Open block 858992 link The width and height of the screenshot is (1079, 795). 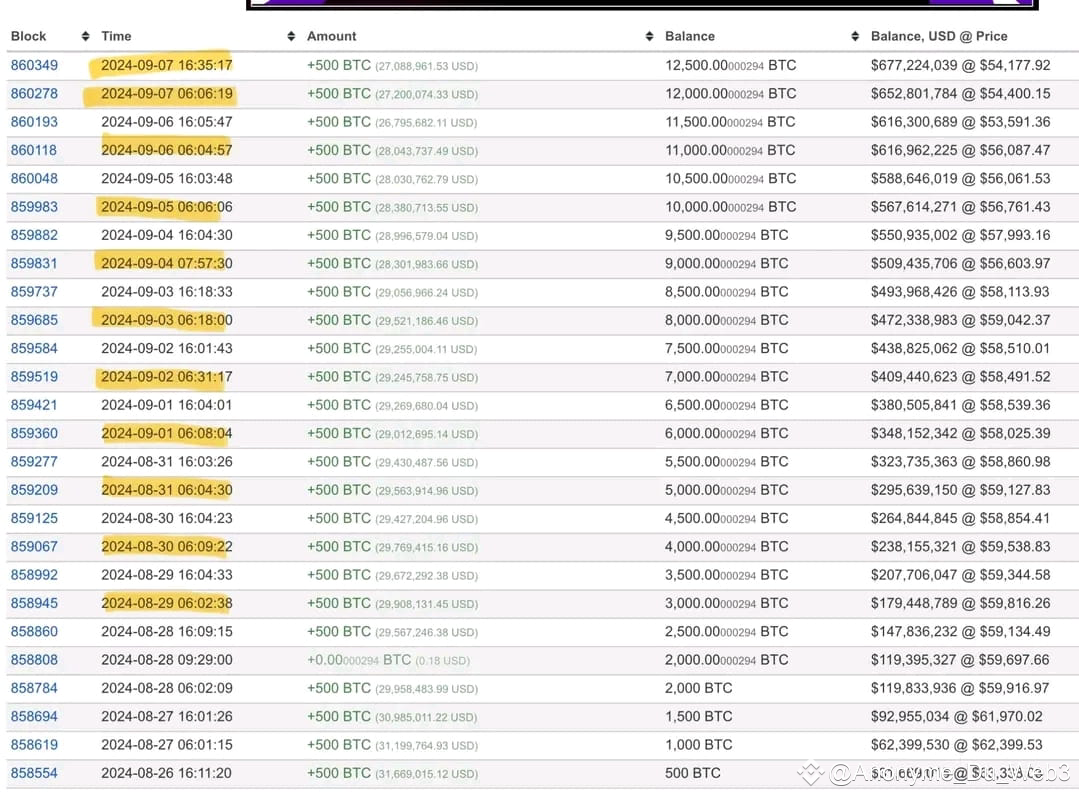[x=34, y=575]
